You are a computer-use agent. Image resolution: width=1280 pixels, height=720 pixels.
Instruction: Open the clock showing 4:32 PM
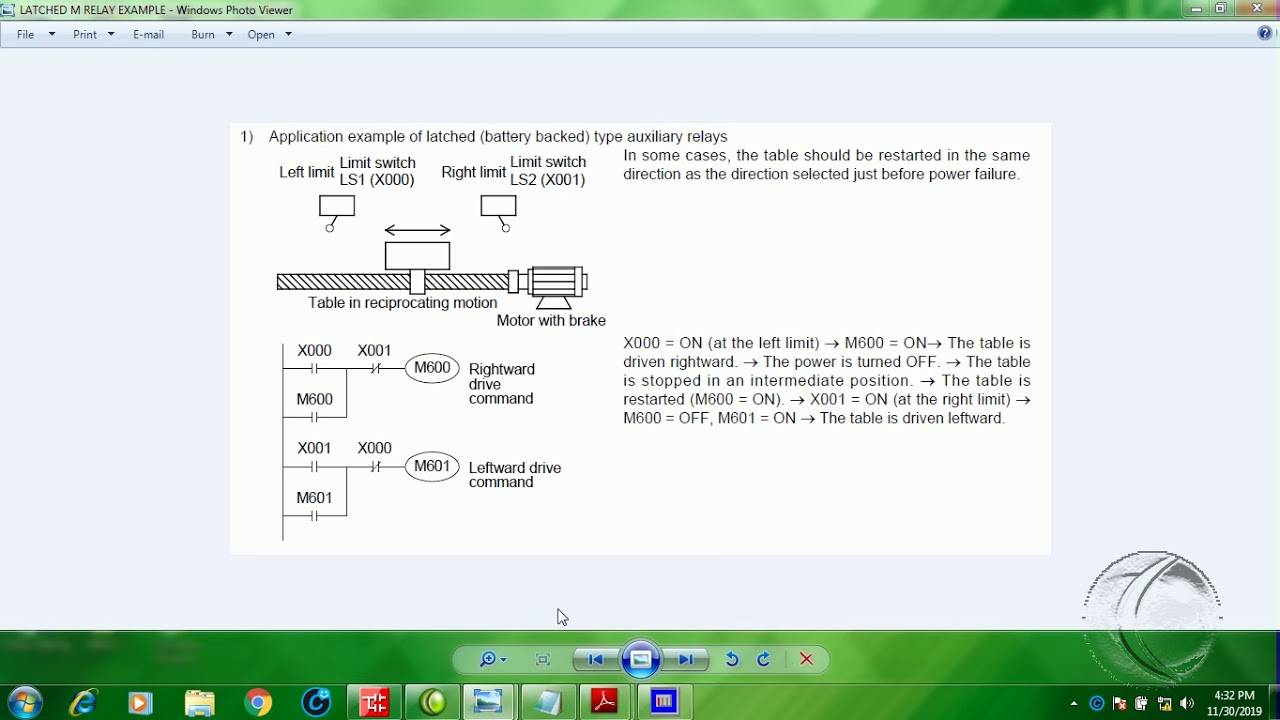pos(1235,703)
